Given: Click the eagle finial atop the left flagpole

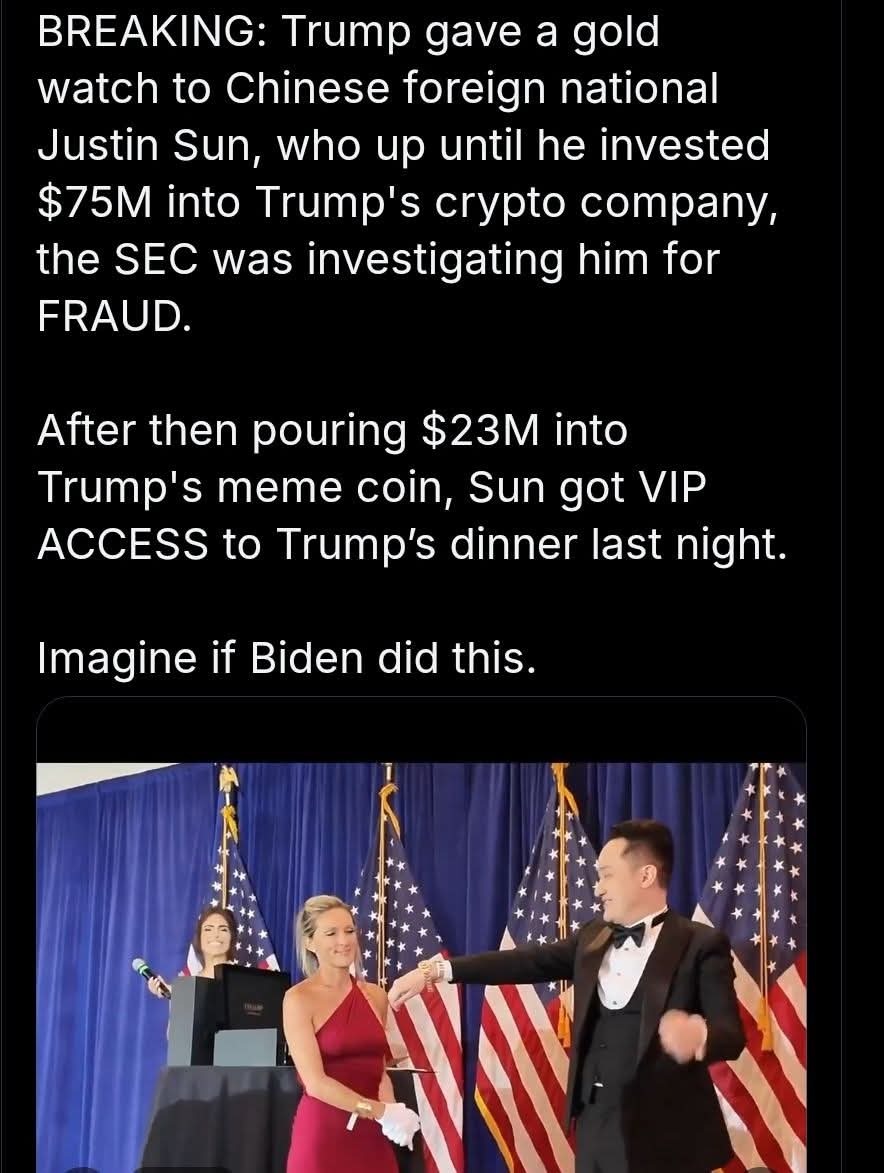Looking at the screenshot, I should point(228,782).
